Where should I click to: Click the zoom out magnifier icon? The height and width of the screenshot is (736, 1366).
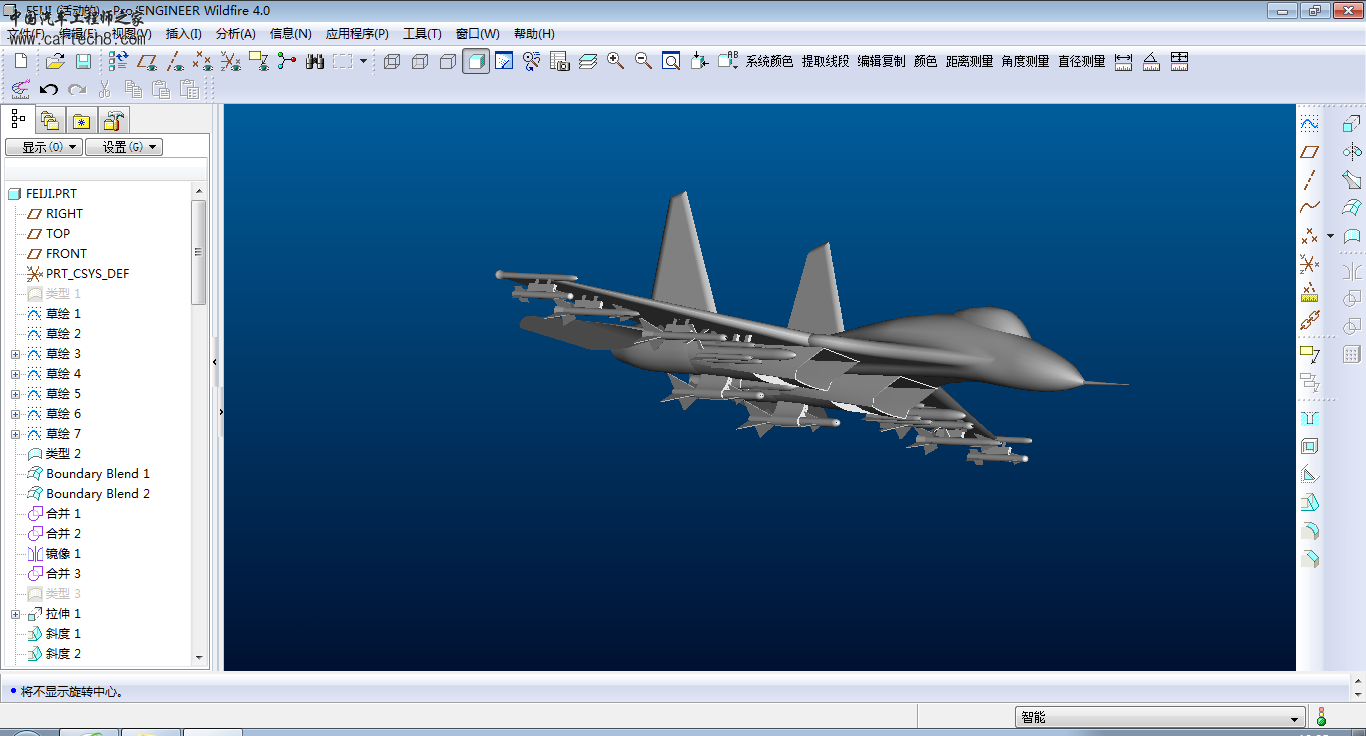(x=643, y=62)
